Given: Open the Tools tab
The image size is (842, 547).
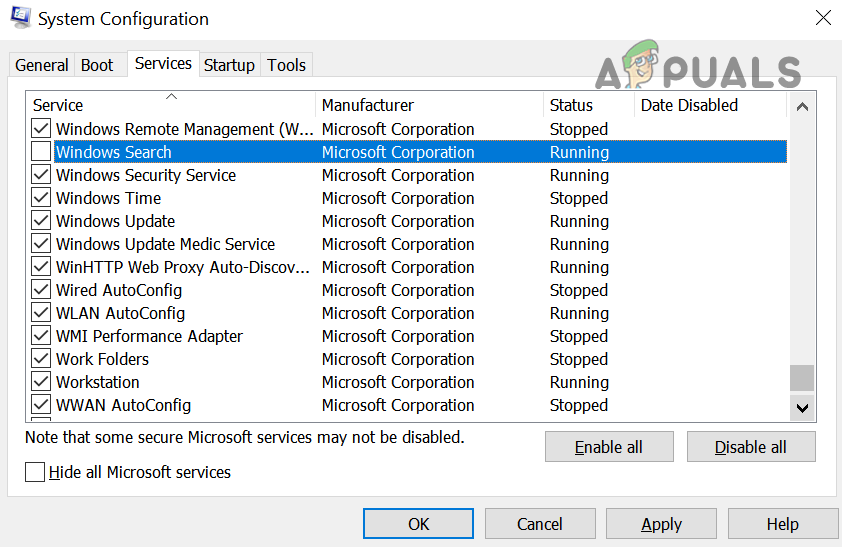Looking at the screenshot, I should tap(286, 65).
